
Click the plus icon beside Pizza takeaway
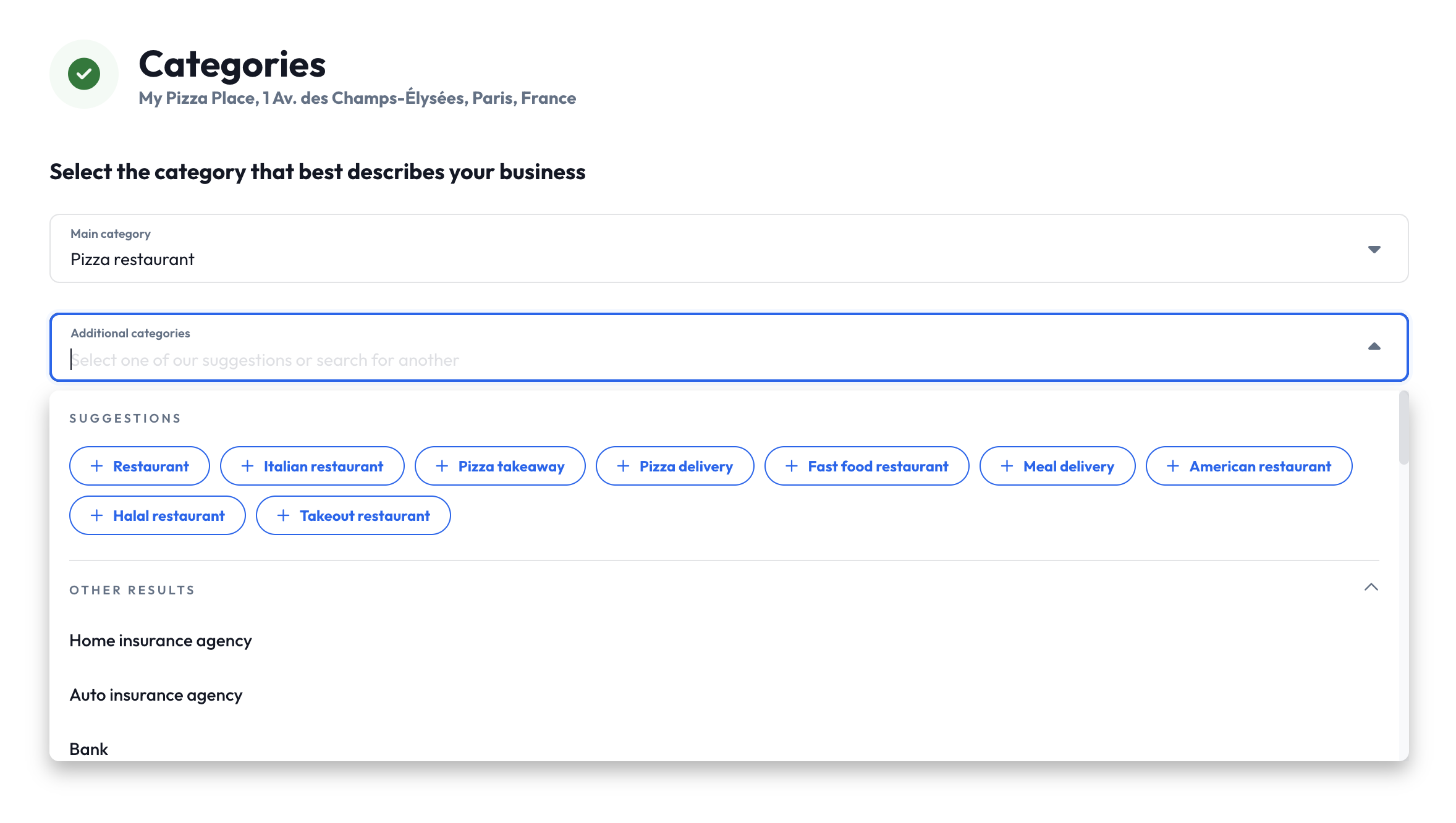click(x=441, y=466)
